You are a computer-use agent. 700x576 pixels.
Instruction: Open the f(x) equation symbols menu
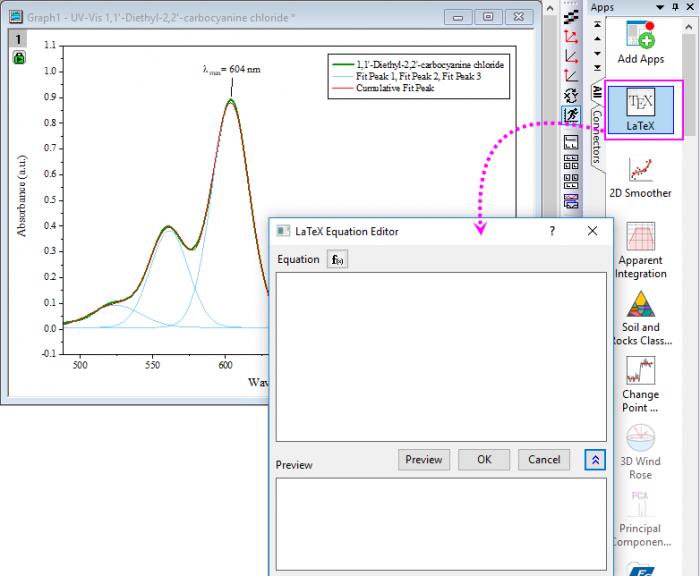click(x=338, y=260)
